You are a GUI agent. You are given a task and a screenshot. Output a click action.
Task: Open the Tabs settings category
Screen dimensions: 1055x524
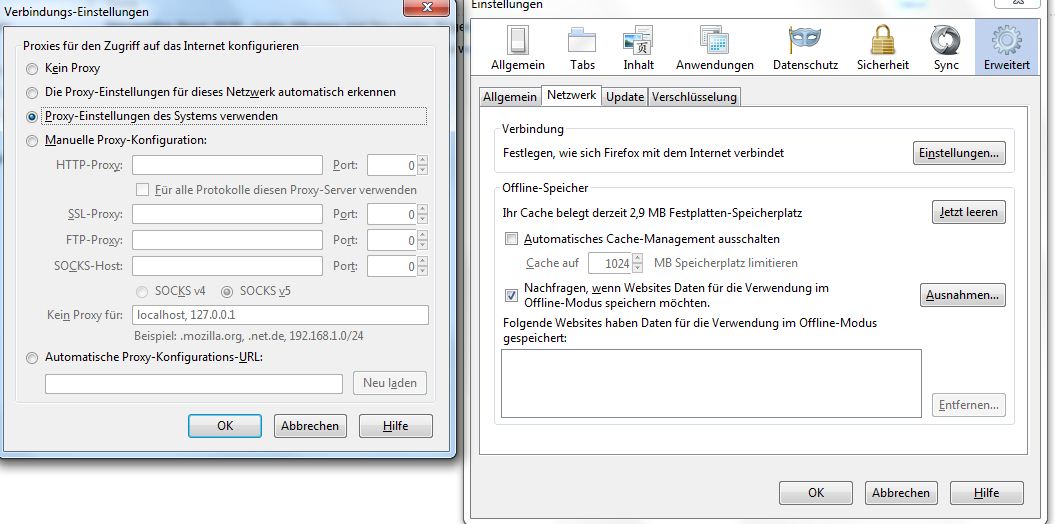(x=582, y=47)
